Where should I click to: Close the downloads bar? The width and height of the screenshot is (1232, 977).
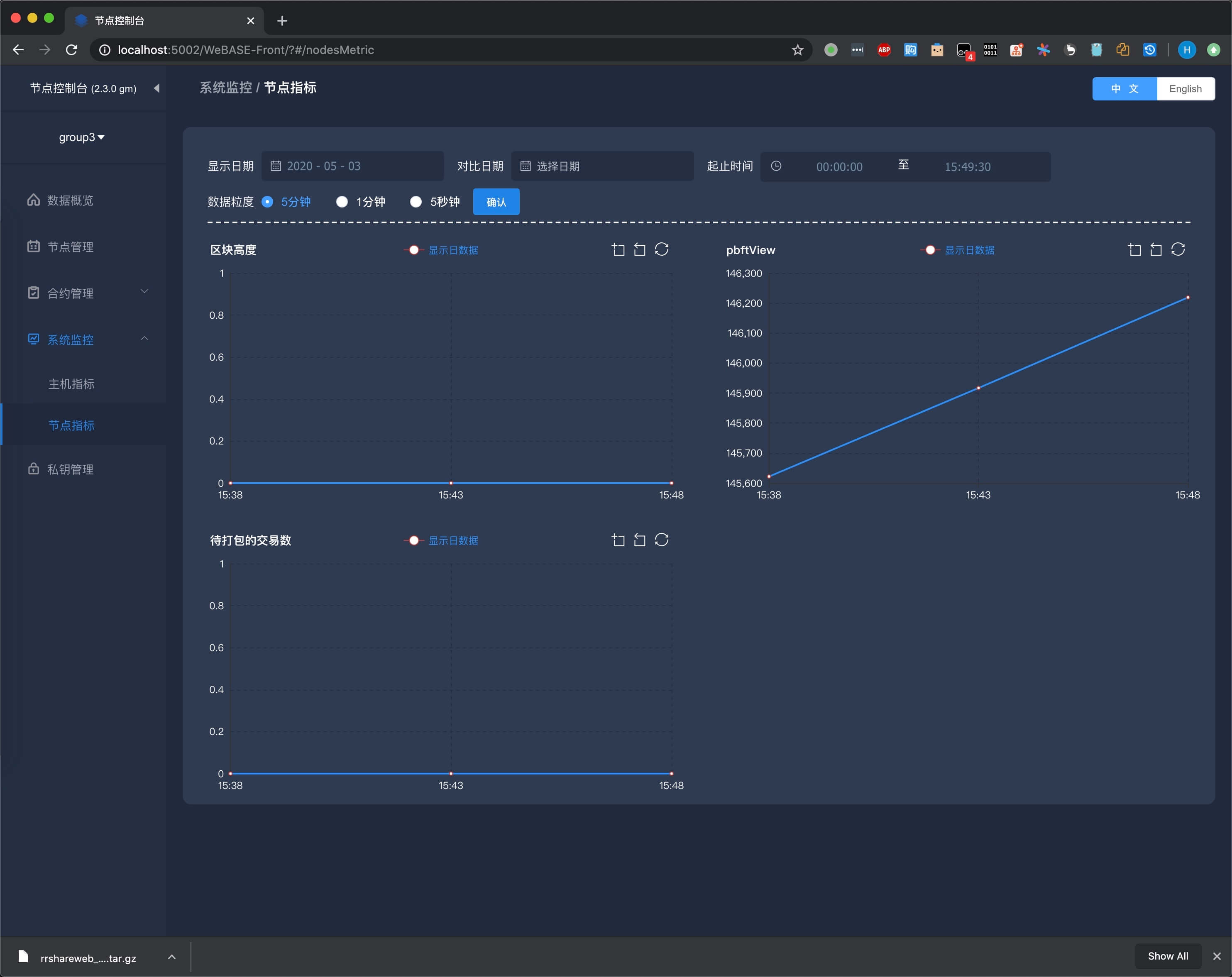[1217, 956]
